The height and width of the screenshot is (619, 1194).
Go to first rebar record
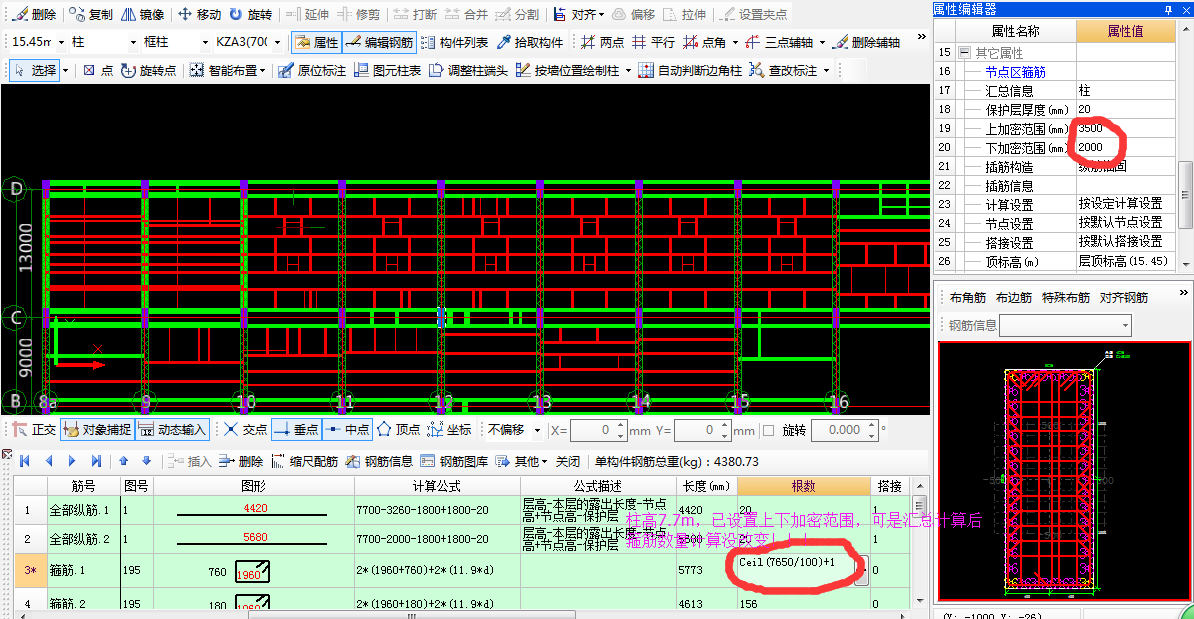pos(24,461)
